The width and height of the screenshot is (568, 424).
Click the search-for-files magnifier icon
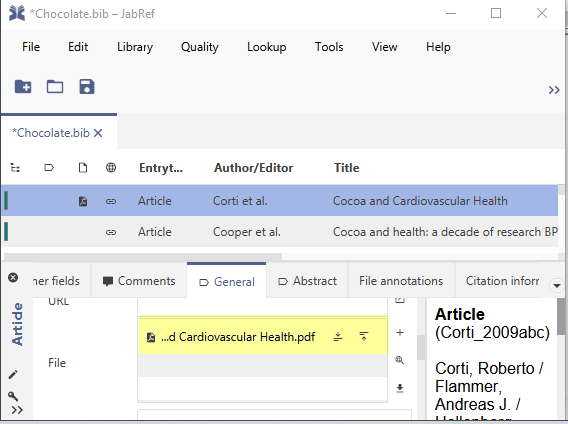pos(400,360)
